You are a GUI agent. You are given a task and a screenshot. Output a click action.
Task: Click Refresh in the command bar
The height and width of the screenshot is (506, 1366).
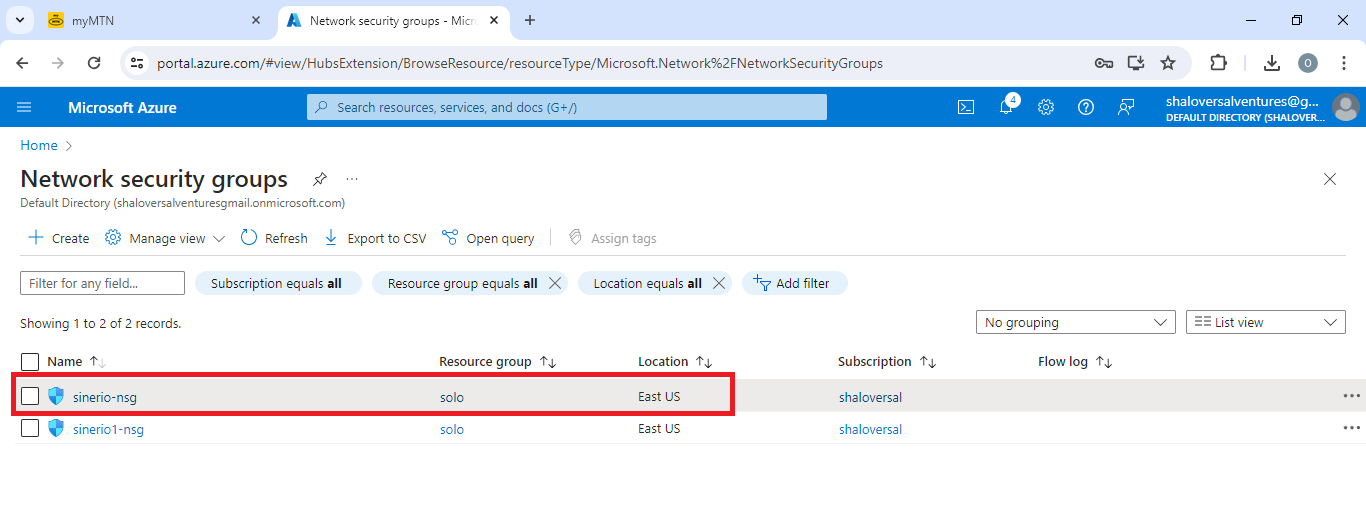pyautogui.click(x=274, y=238)
